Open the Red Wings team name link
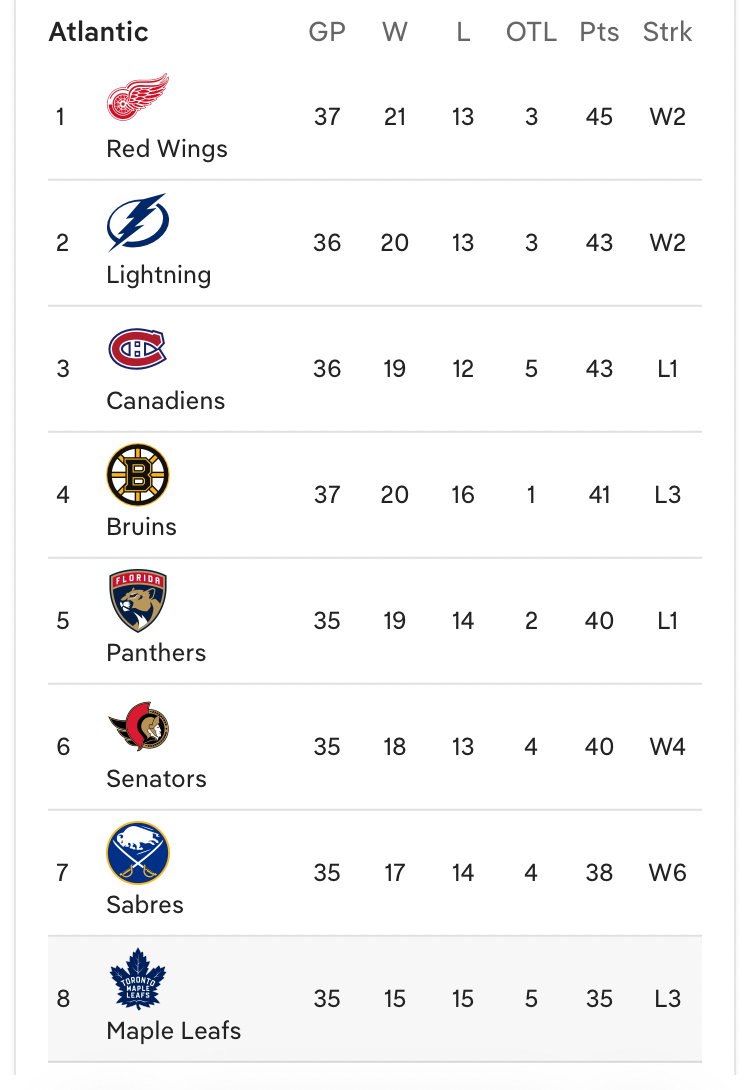The height and width of the screenshot is (1090, 750). [x=167, y=149]
